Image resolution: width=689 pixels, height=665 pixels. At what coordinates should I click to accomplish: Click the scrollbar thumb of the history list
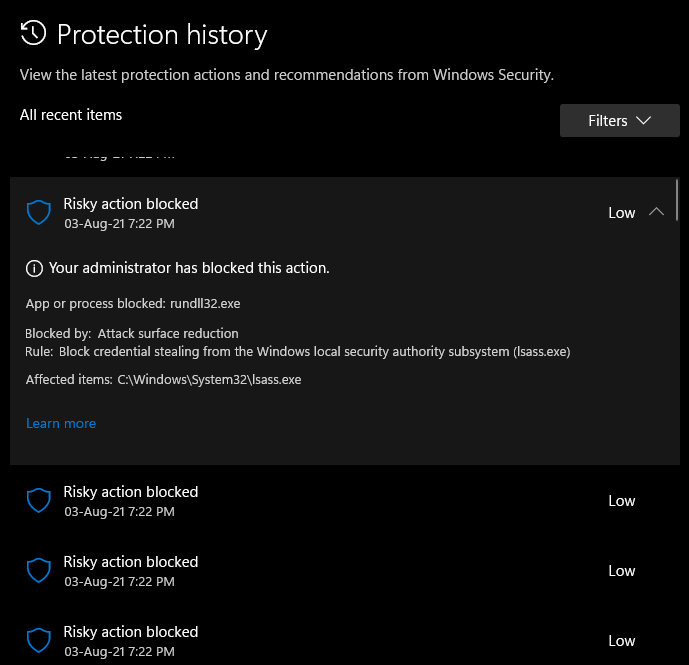(x=678, y=199)
